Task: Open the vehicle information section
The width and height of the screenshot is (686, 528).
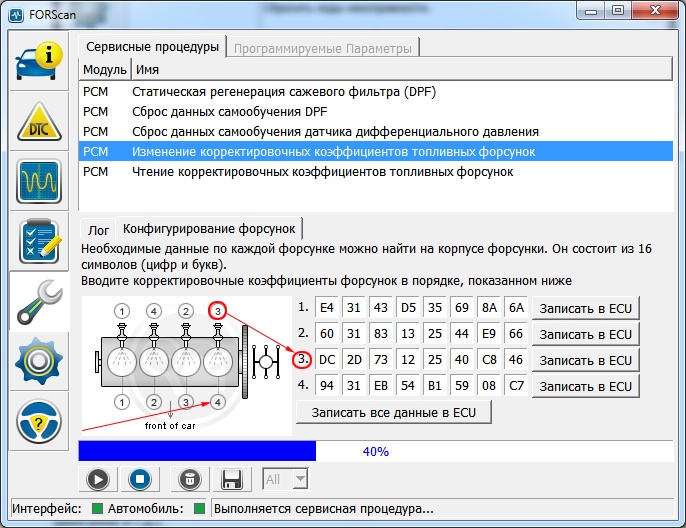Action: [x=39, y=61]
